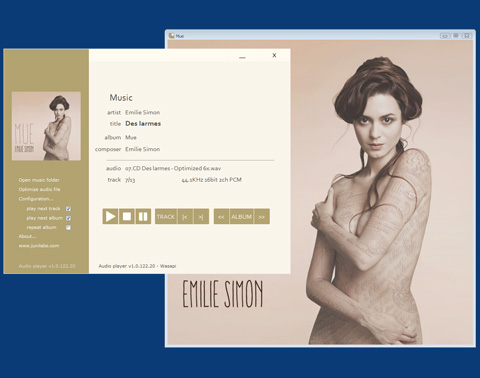Click the Mue album cover thumbnail
Screen dimensions: 480x378
click(x=46, y=126)
